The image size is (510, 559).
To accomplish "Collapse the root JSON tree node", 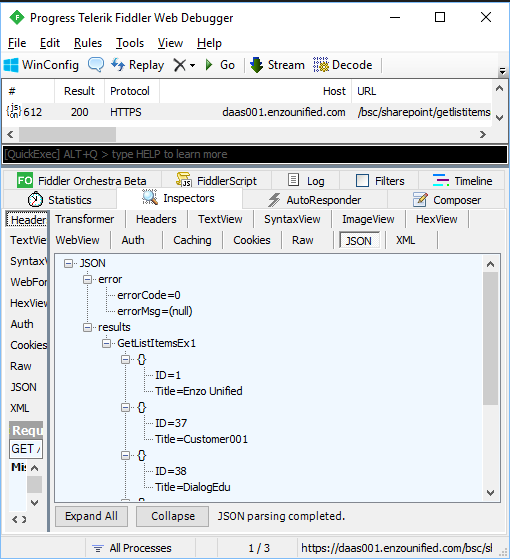I will (x=68, y=263).
